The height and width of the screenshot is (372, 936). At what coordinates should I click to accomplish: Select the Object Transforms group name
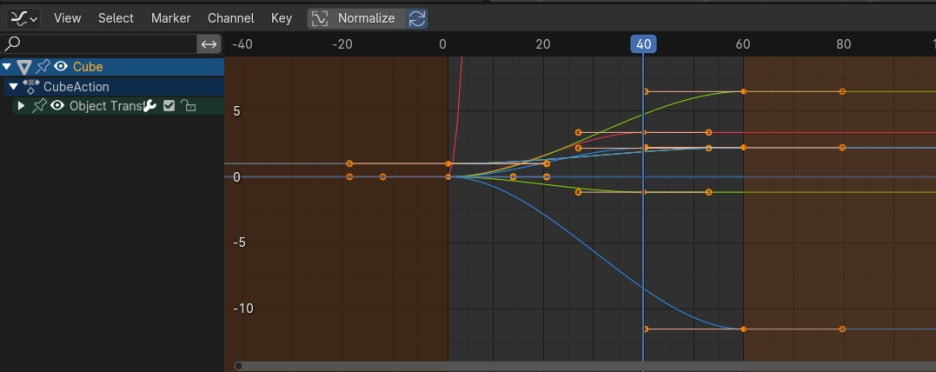click(x=105, y=106)
